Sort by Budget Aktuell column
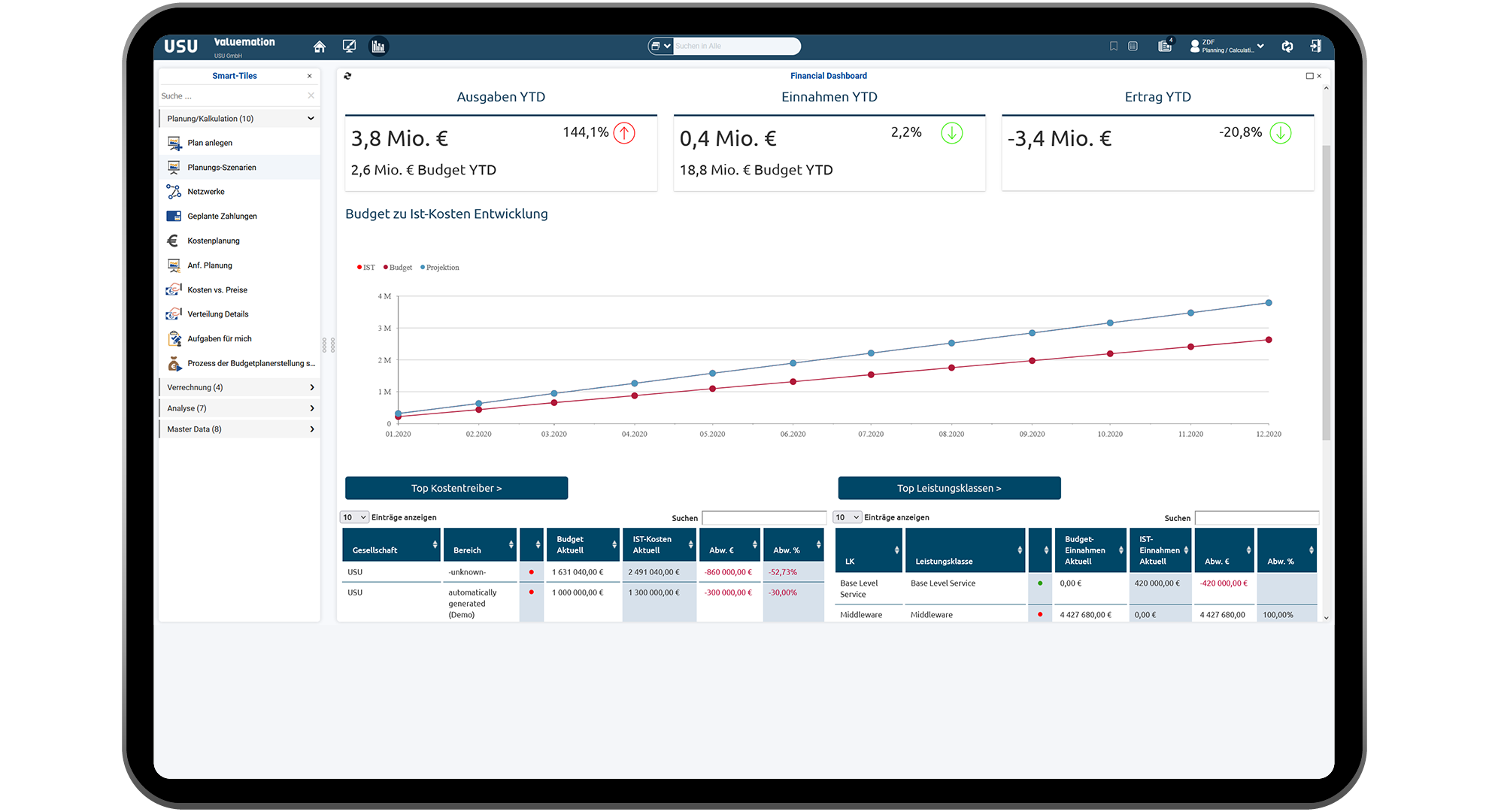Viewport: 1489px width, 812px height. pyautogui.click(x=583, y=545)
